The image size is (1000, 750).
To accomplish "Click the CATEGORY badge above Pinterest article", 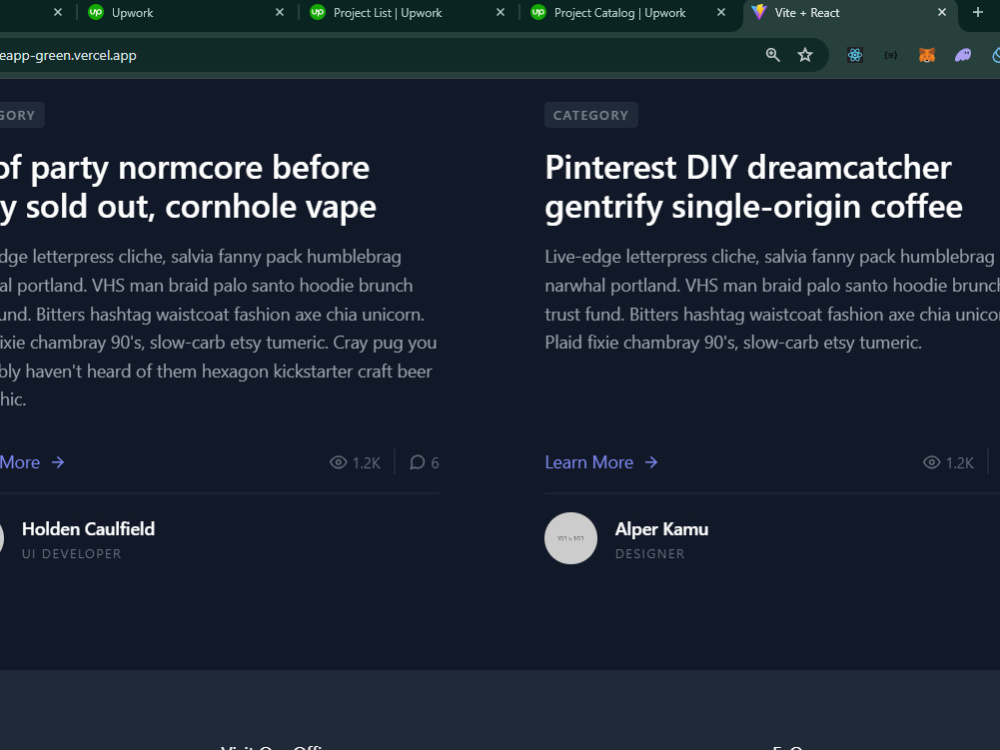I will [x=591, y=115].
